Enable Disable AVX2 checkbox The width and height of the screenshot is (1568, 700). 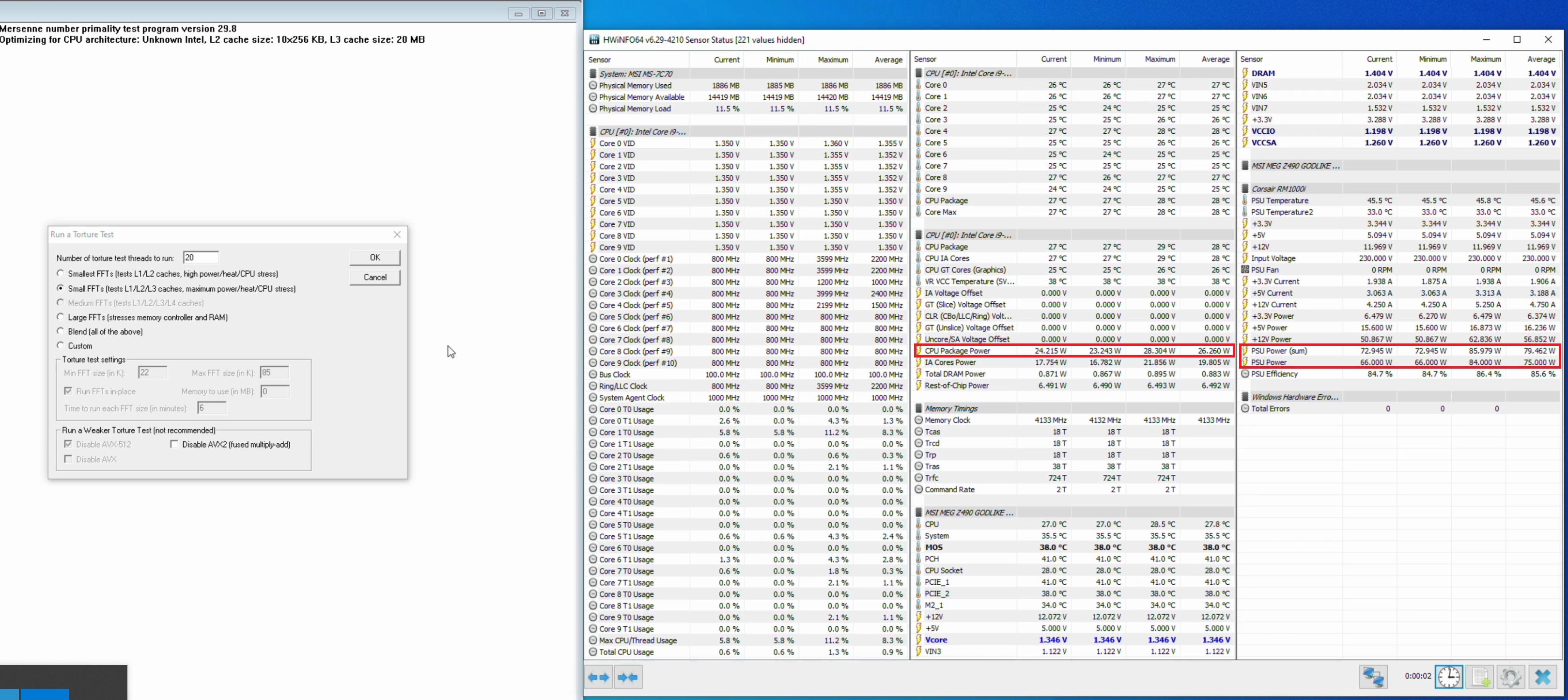tap(174, 444)
